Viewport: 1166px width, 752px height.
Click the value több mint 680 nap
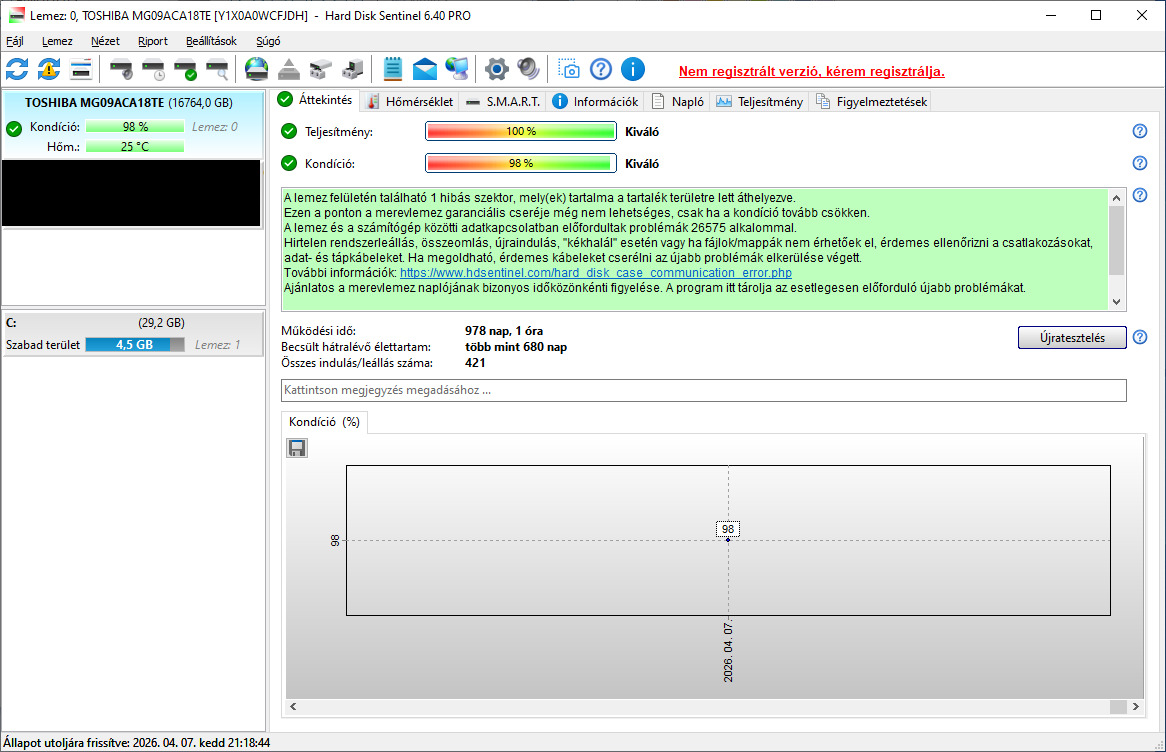pos(516,347)
